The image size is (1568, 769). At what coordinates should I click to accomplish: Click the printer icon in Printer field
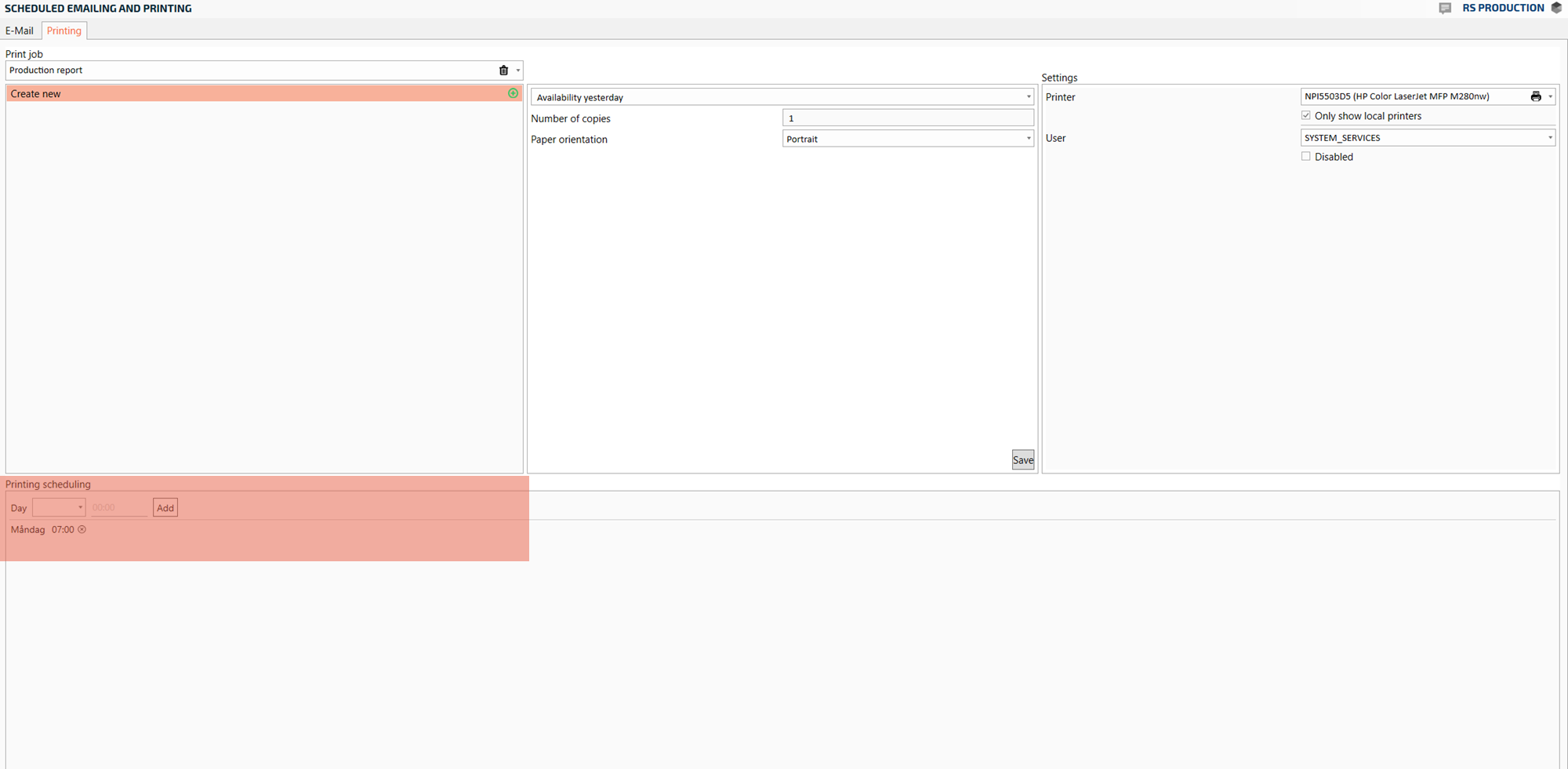[1535, 96]
